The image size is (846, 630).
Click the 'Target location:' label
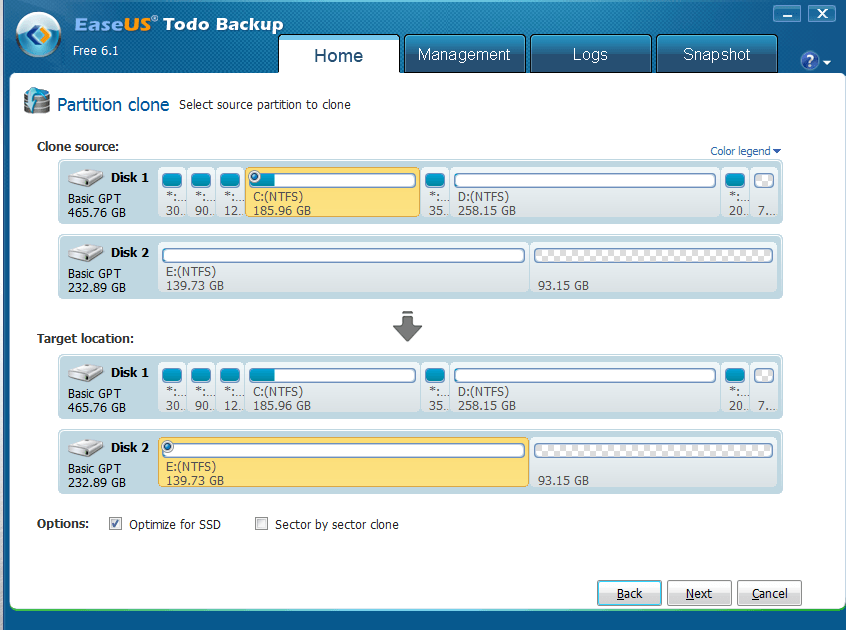point(85,339)
